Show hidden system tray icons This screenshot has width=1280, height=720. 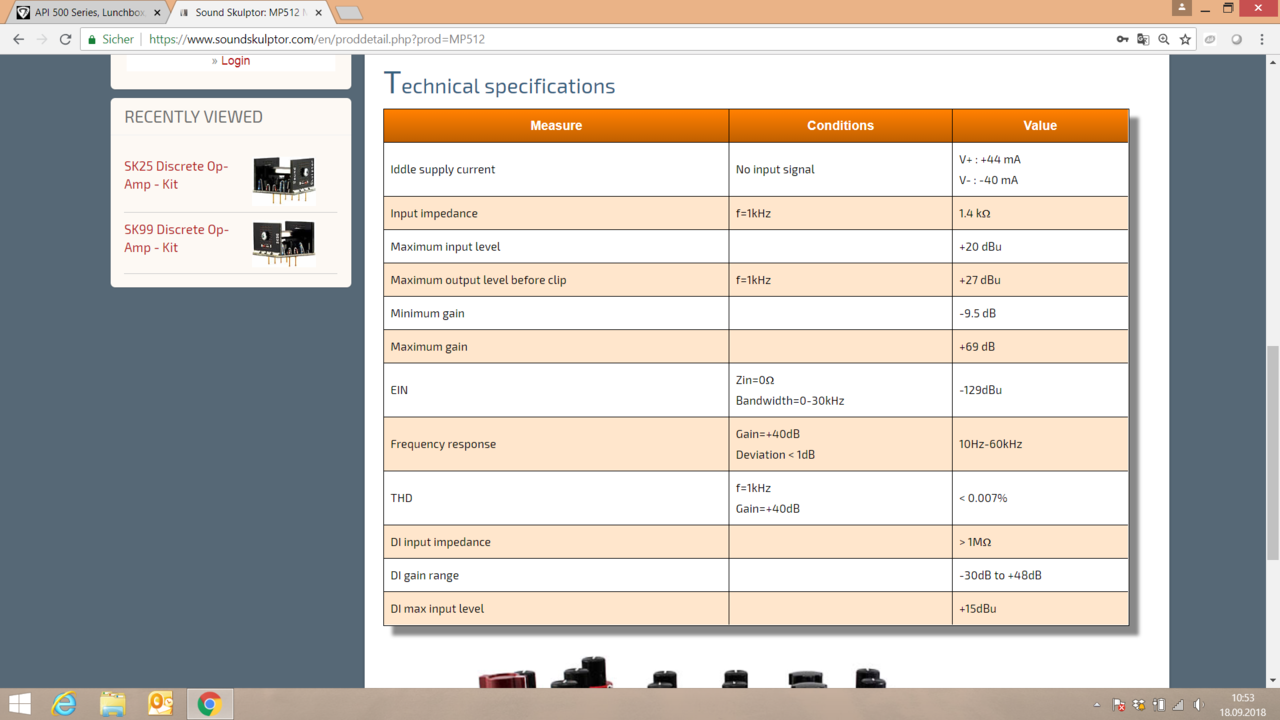pos(1097,705)
